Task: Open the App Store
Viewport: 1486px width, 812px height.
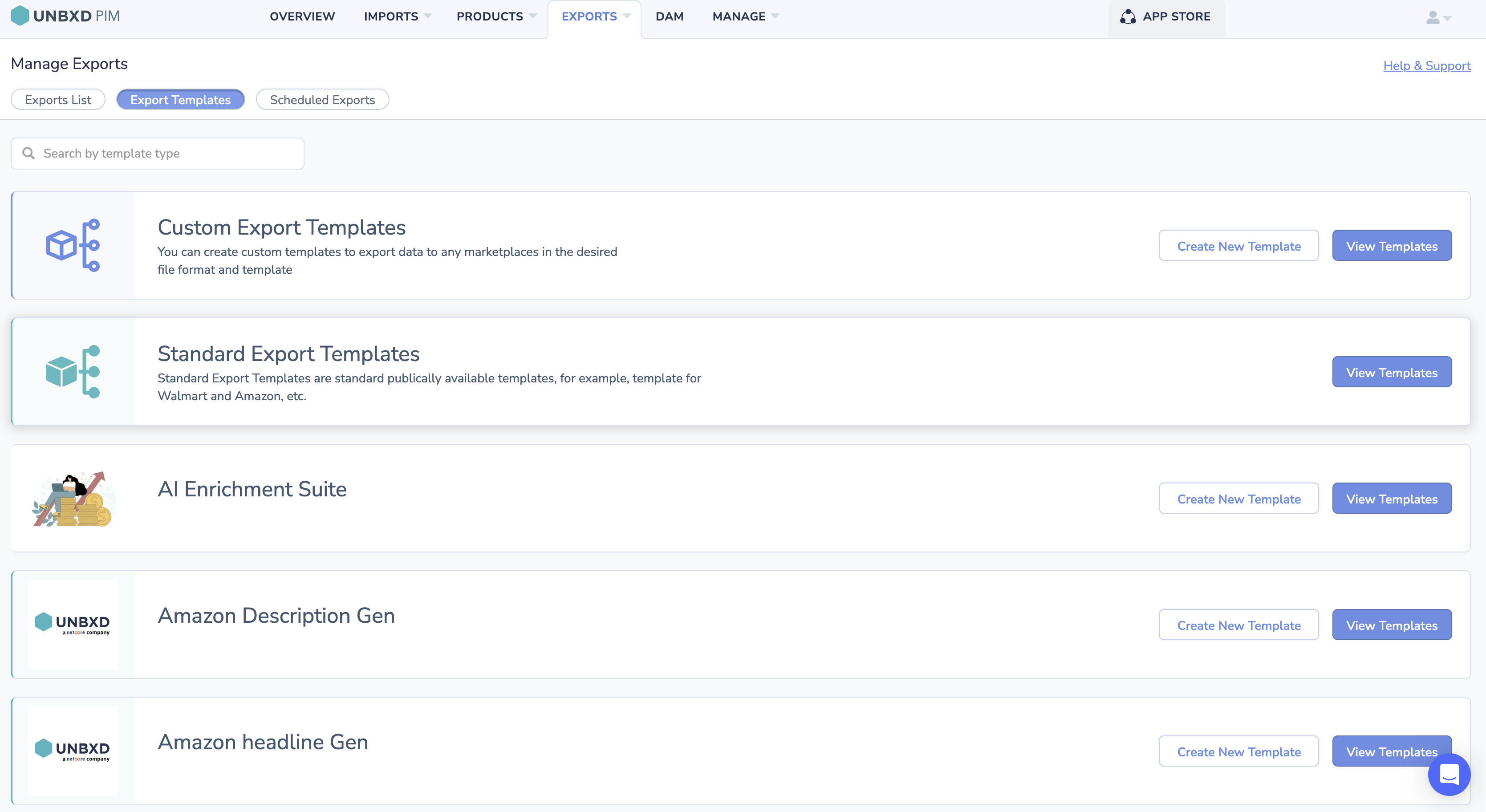Action: point(1167,19)
